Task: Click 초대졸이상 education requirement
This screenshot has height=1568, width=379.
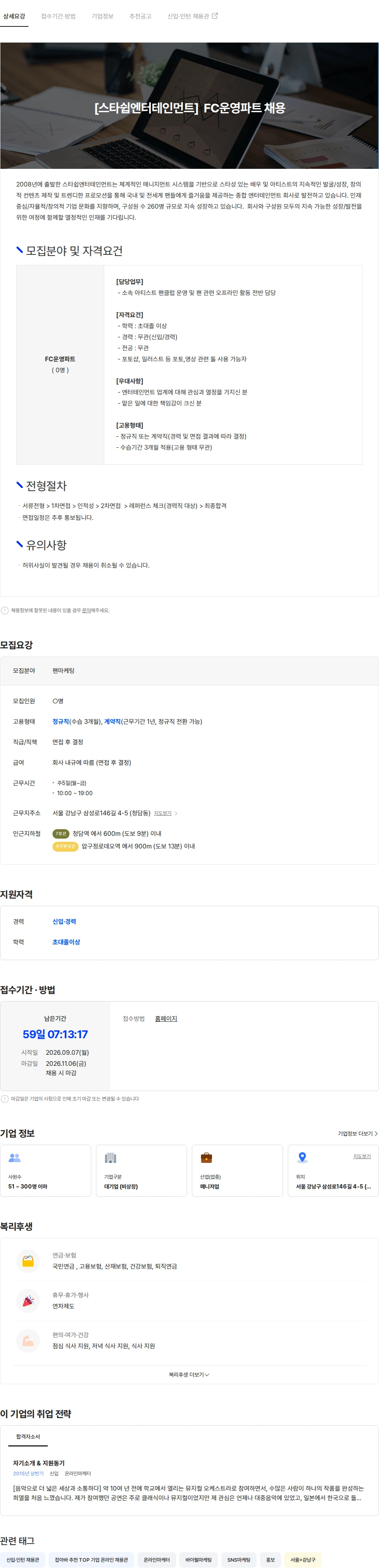Action: [66, 942]
